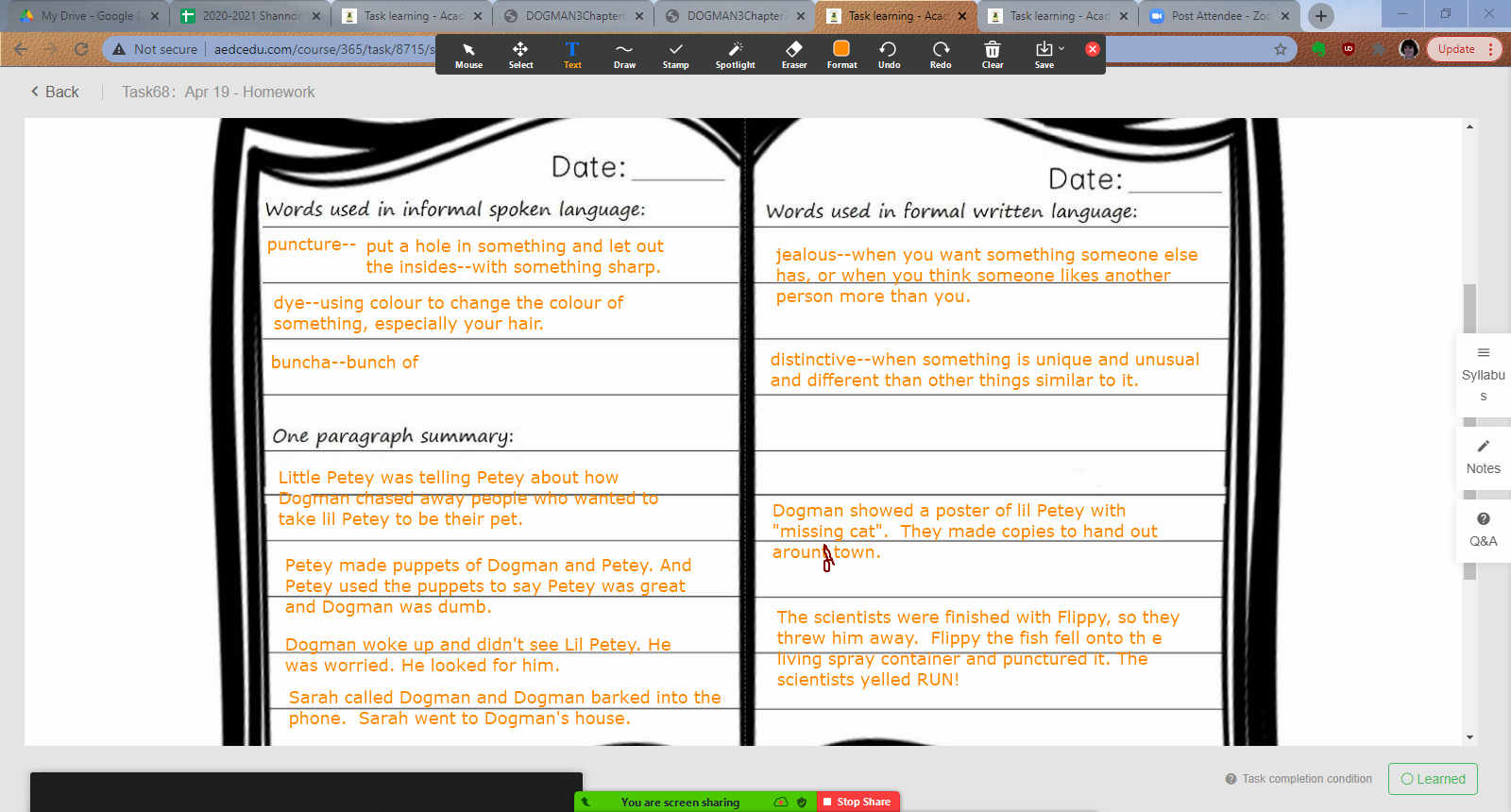Image resolution: width=1511 pixels, height=812 pixels.
Task: Click the You are screen sharing indicator
Action: (x=680, y=803)
